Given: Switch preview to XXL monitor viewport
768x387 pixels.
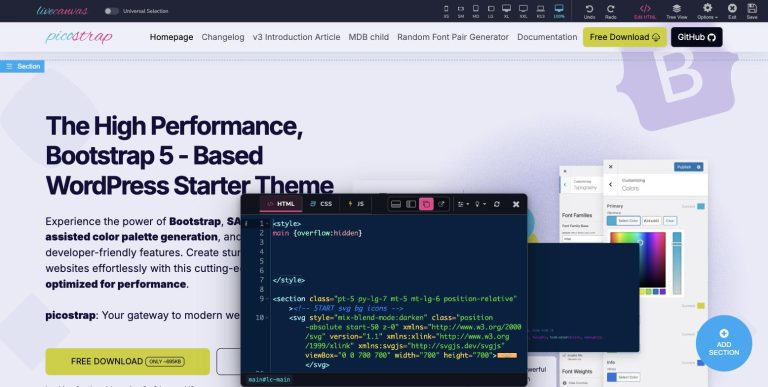Looking at the screenshot, I should coord(523,11).
